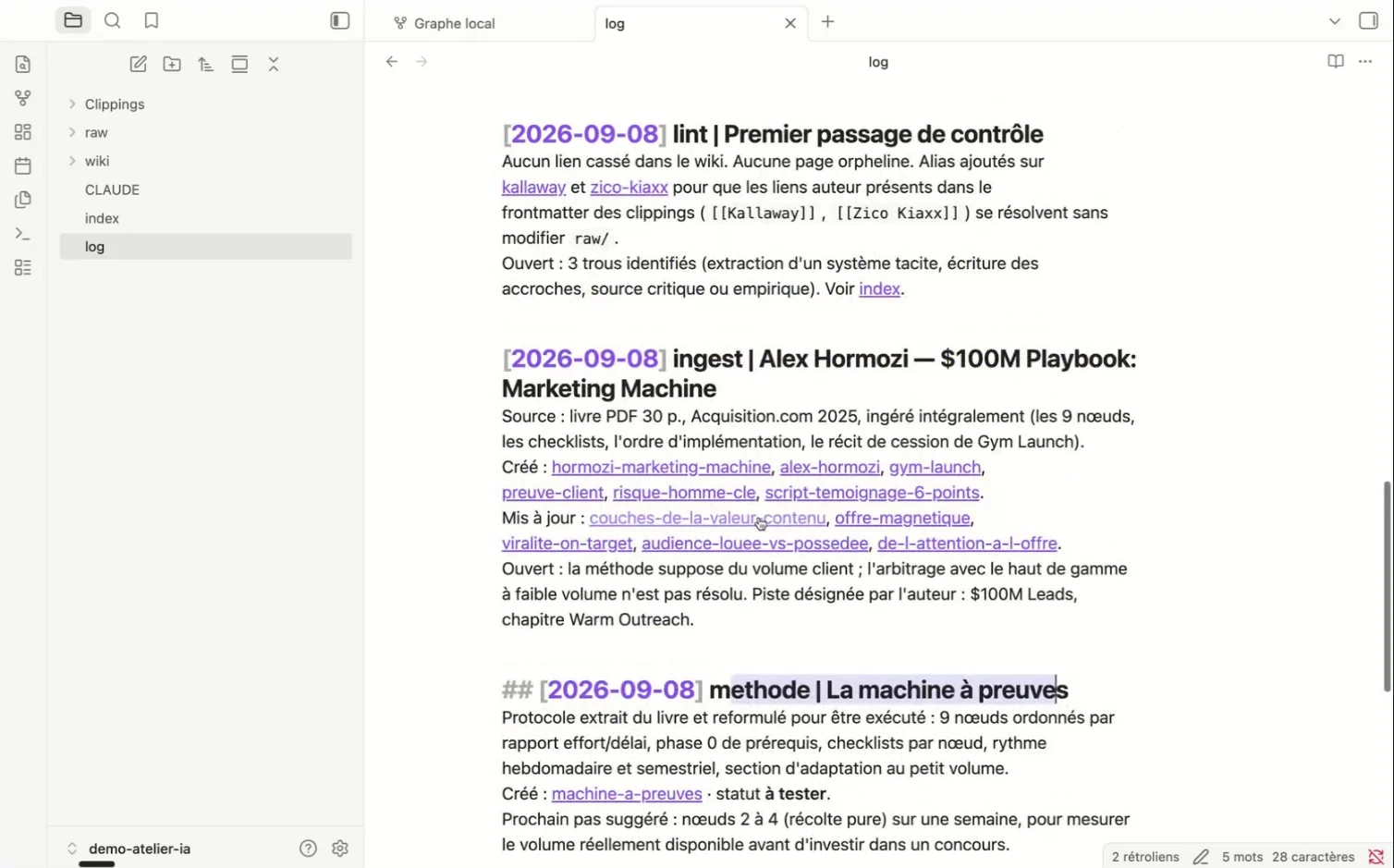Toggle editing mode pencil in status bar
Image resolution: width=1394 pixels, height=868 pixels.
coord(1201,857)
